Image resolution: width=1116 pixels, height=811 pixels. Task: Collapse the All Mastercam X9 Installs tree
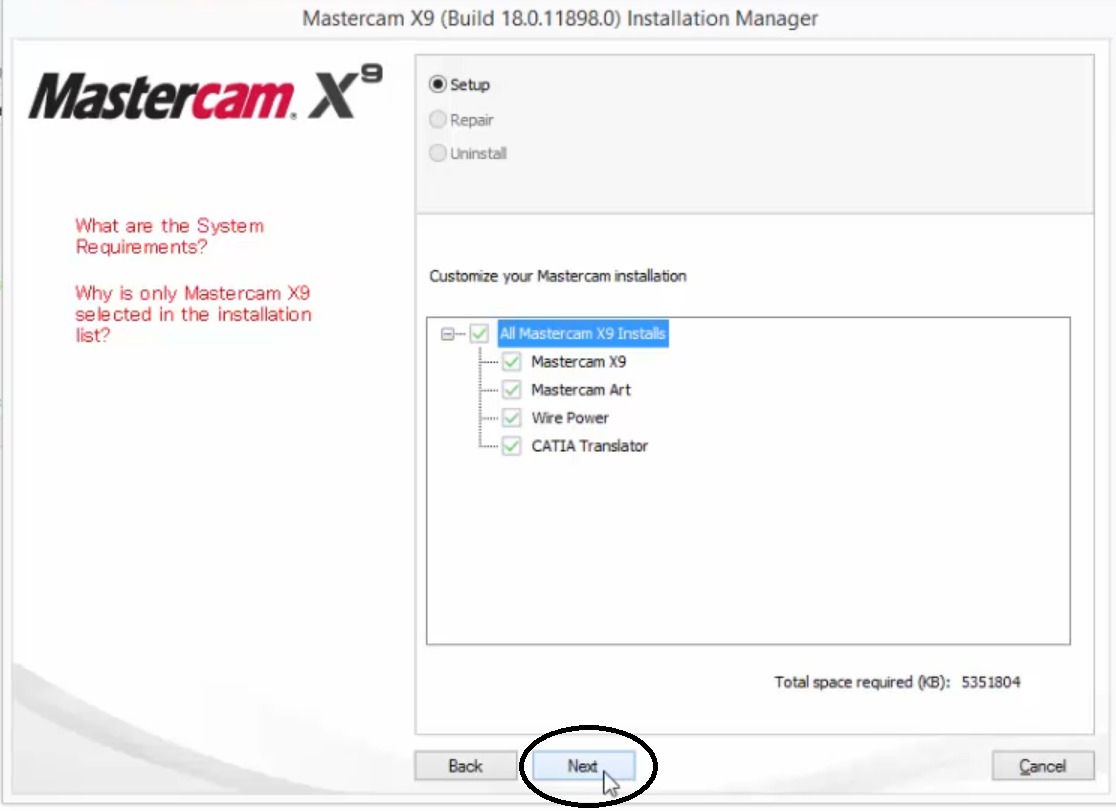pos(447,334)
